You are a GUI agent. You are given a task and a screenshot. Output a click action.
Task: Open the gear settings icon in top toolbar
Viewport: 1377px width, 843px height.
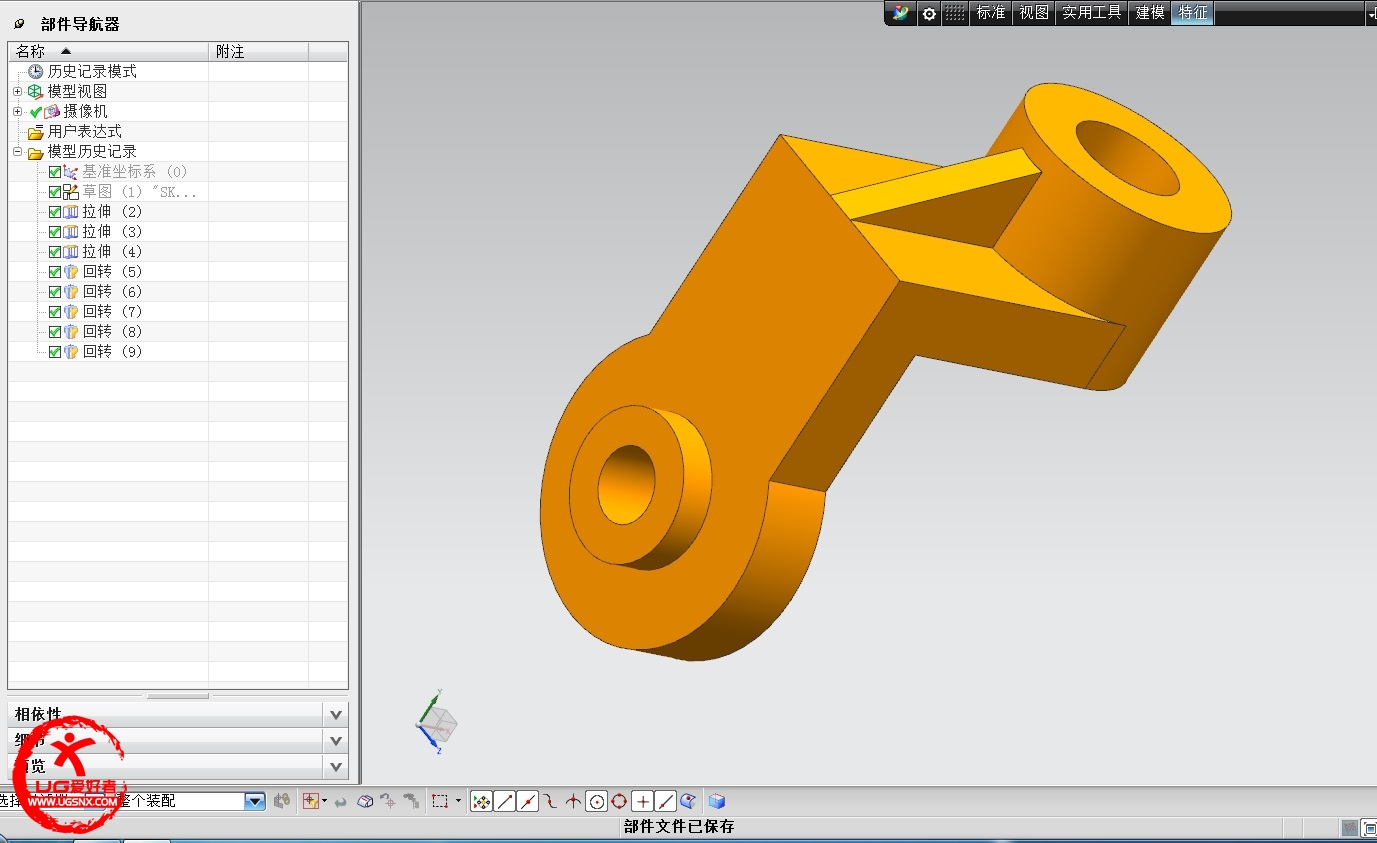[x=929, y=13]
